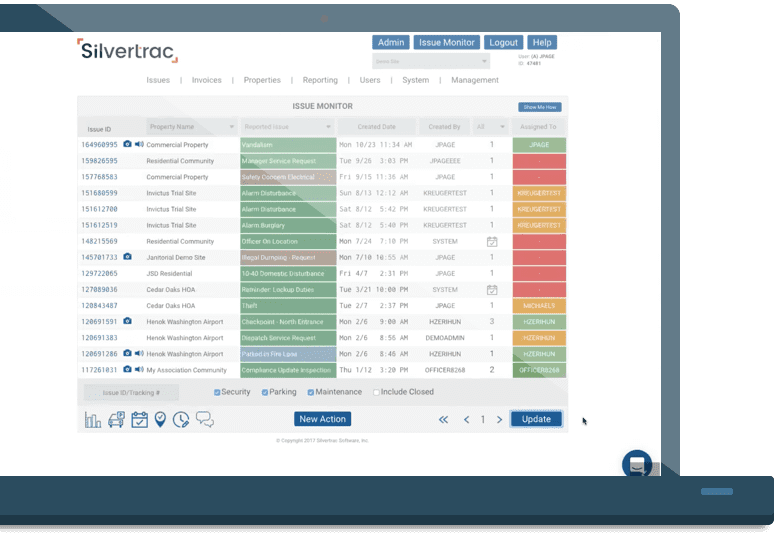Click Theft reported issue cell
Screen dimensions: 777x538
pyautogui.click(x=288, y=306)
